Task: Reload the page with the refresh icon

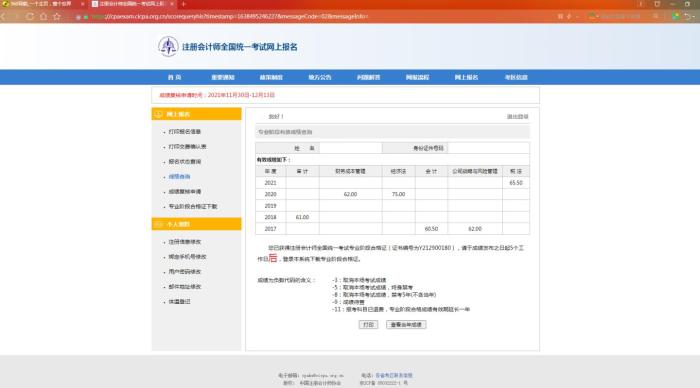Action: (30, 17)
